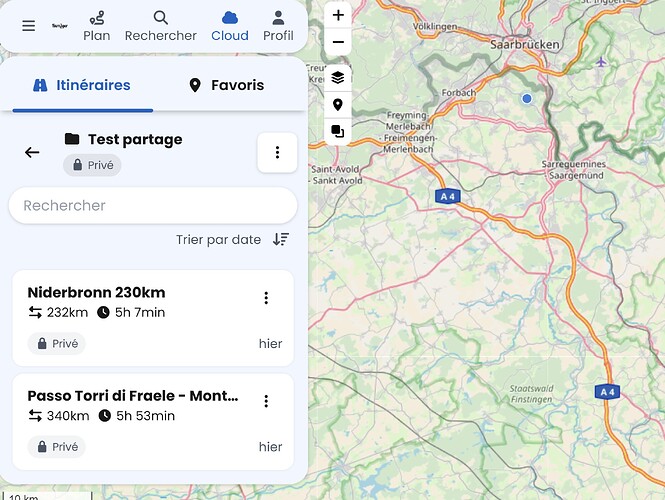Open the Rechercher search icon
The height and width of the screenshot is (500, 665).
tap(160, 26)
